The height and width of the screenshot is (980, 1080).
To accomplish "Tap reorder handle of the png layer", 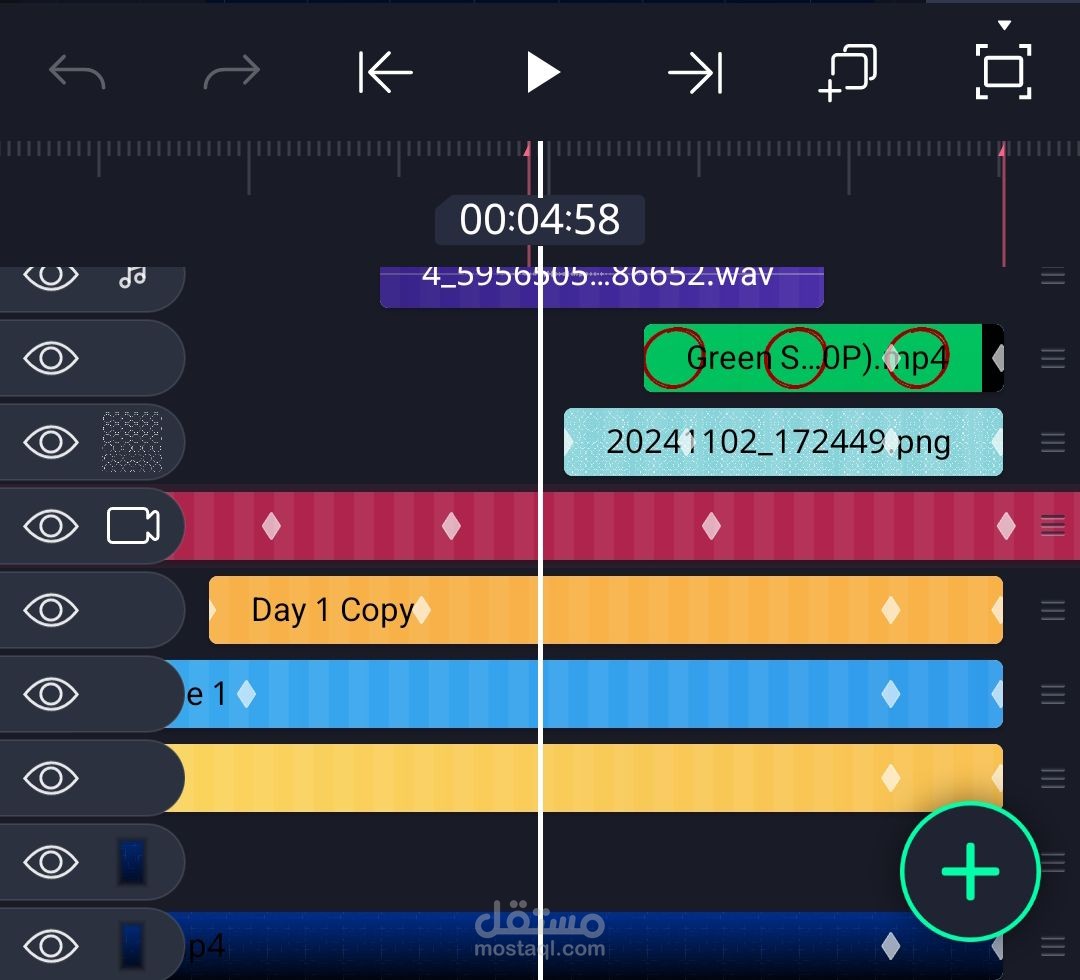I will pyautogui.click(x=1052, y=442).
